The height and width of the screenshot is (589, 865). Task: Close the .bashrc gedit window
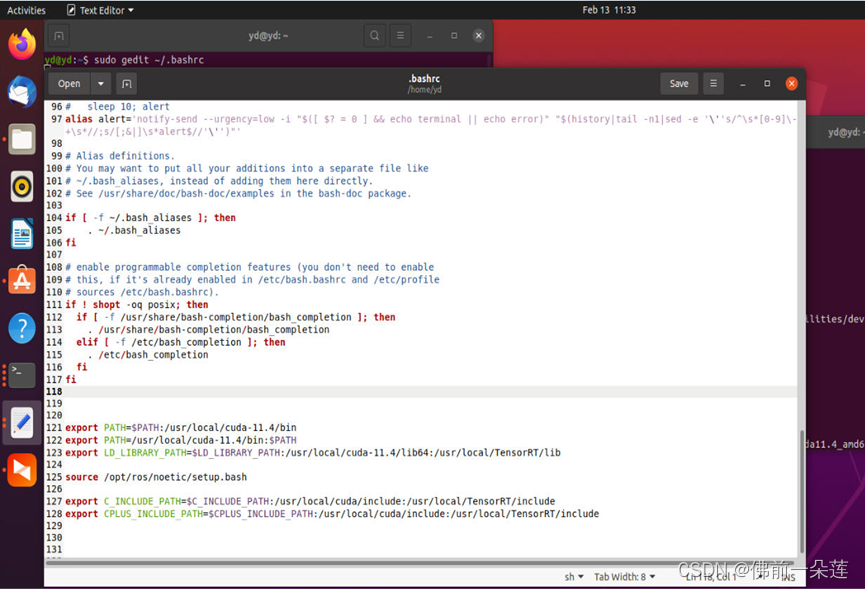(792, 84)
